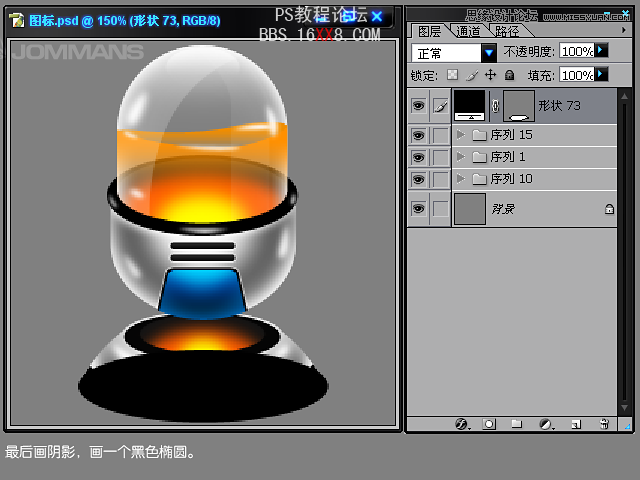640x480 pixels.
Task: Open the 不透明度 opacity slider arrow
Action: coord(601,51)
